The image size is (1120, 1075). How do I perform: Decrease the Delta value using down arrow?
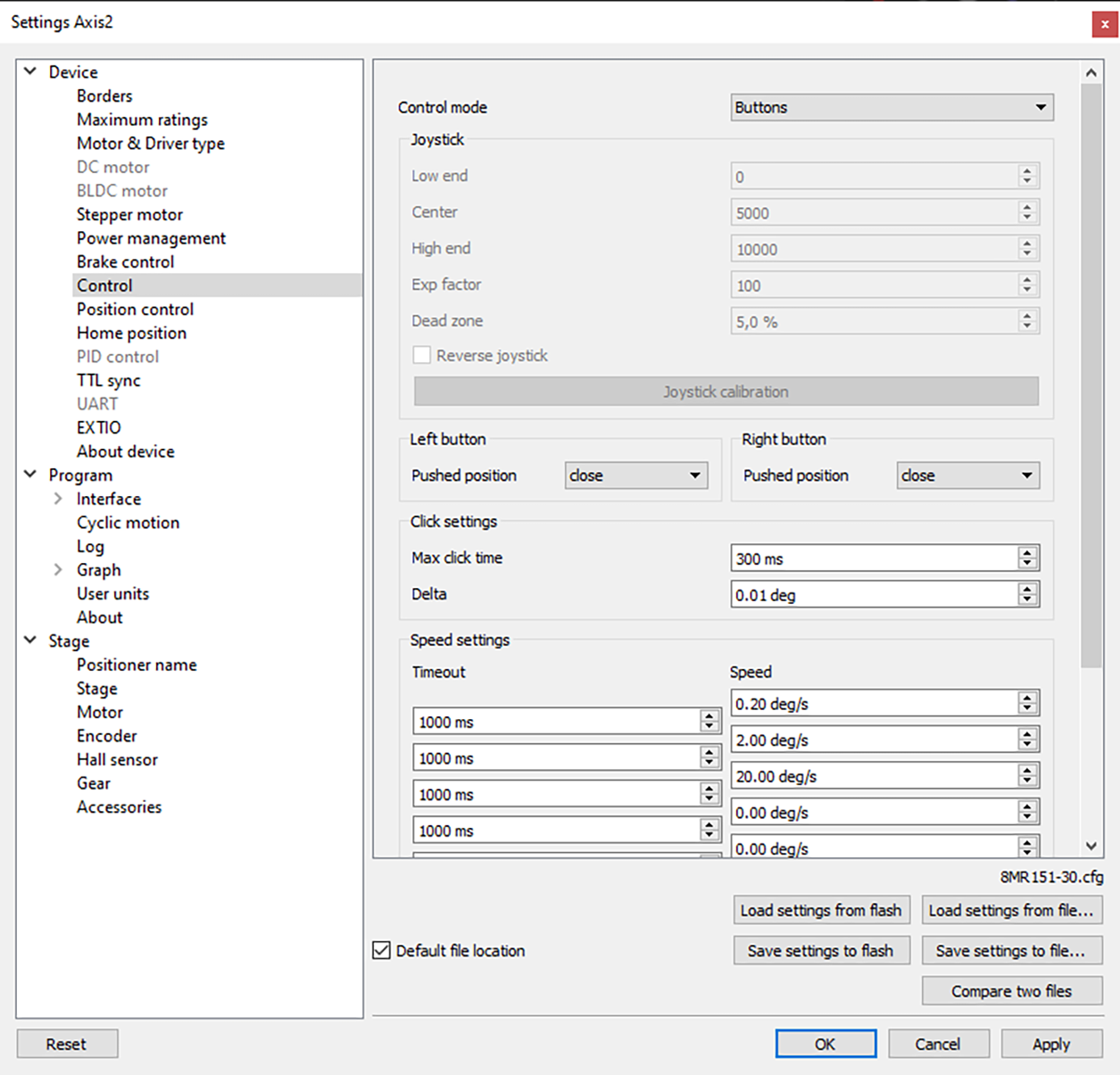click(1027, 600)
